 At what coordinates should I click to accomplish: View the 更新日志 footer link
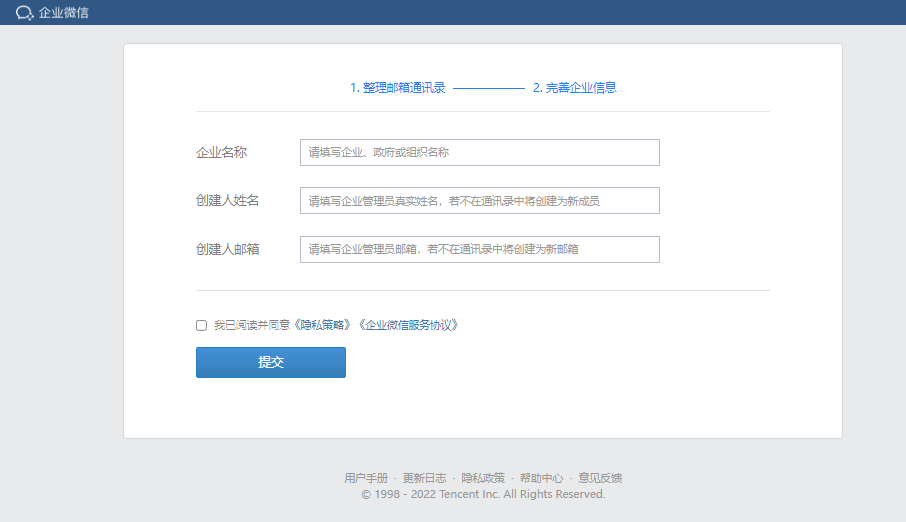[x=424, y=478]
